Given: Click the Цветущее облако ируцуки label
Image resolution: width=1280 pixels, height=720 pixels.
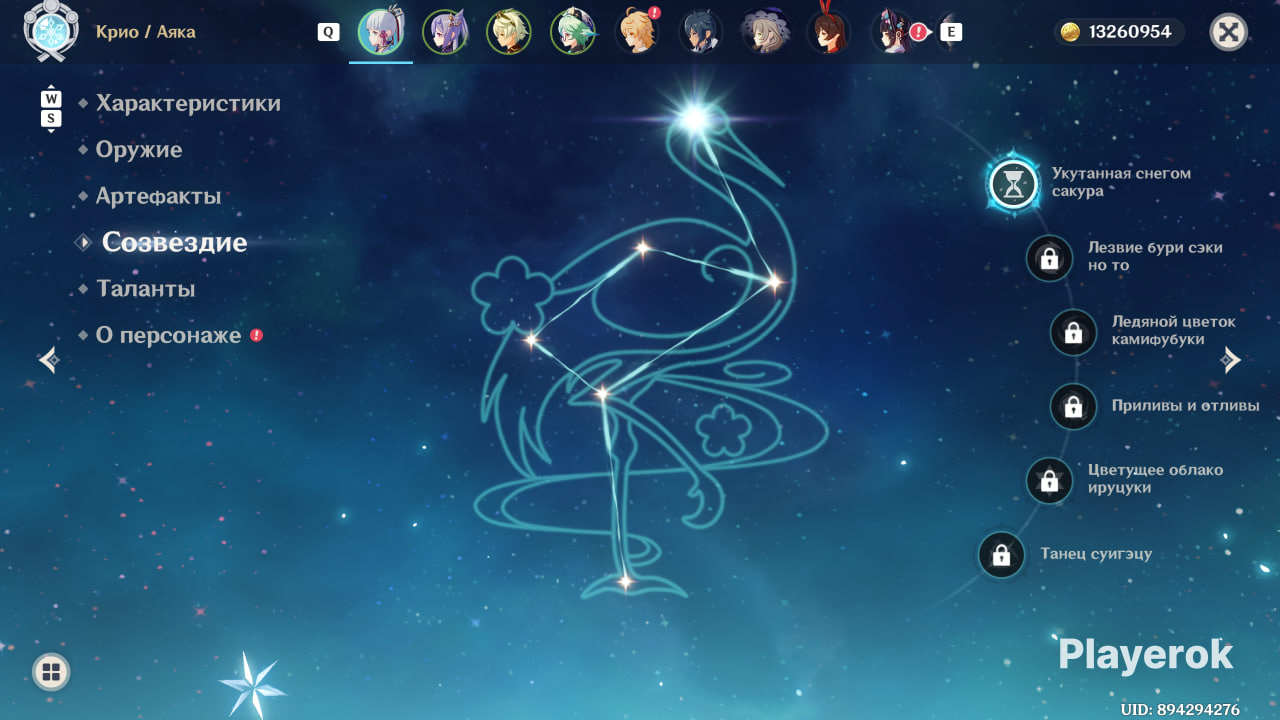Looking at the screenshot, I should 1155,479.
